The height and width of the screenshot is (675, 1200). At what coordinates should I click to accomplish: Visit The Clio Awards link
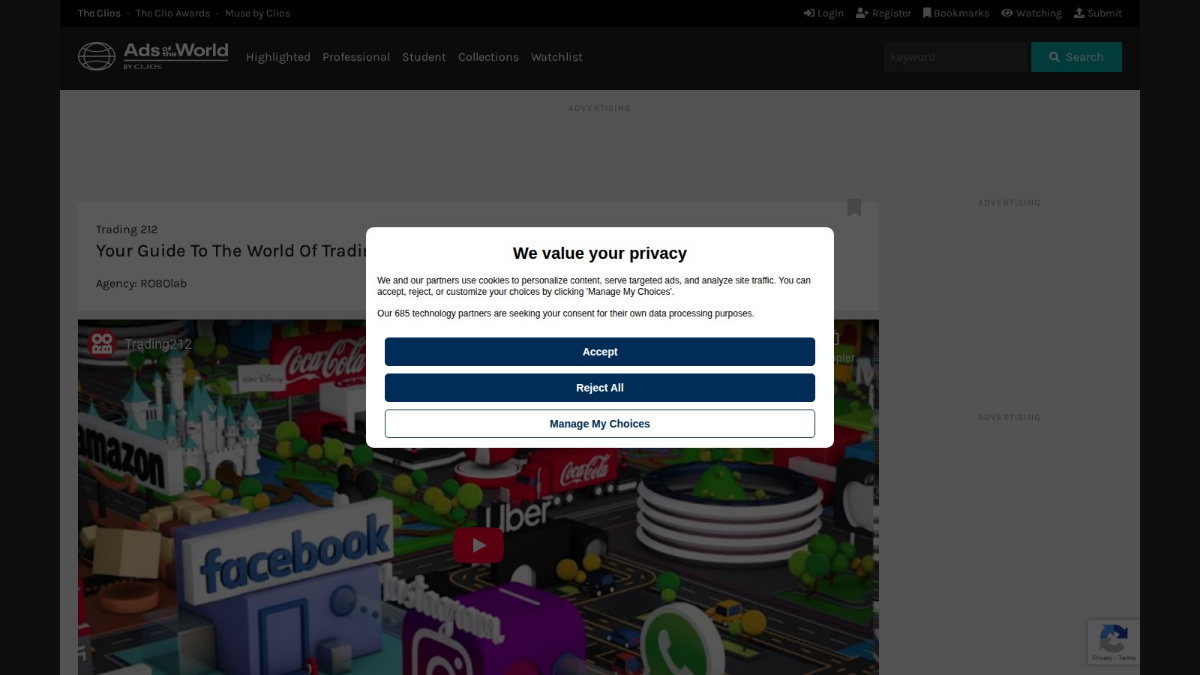click(173, 13)
